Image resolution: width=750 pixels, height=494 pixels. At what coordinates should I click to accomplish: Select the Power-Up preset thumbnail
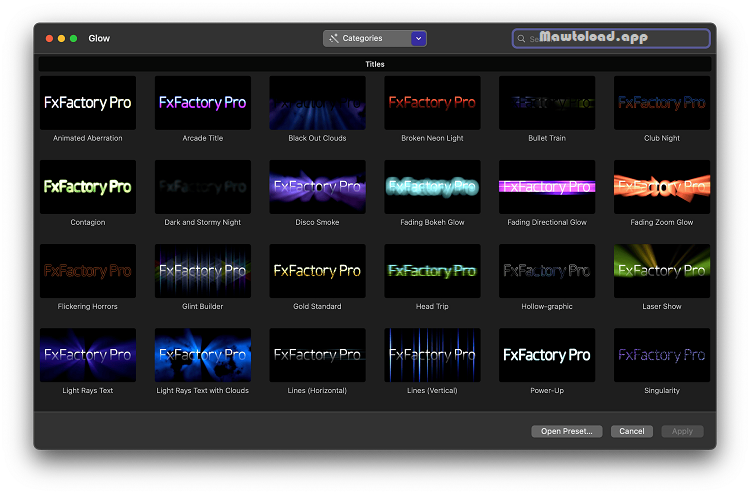coord(547,355)
